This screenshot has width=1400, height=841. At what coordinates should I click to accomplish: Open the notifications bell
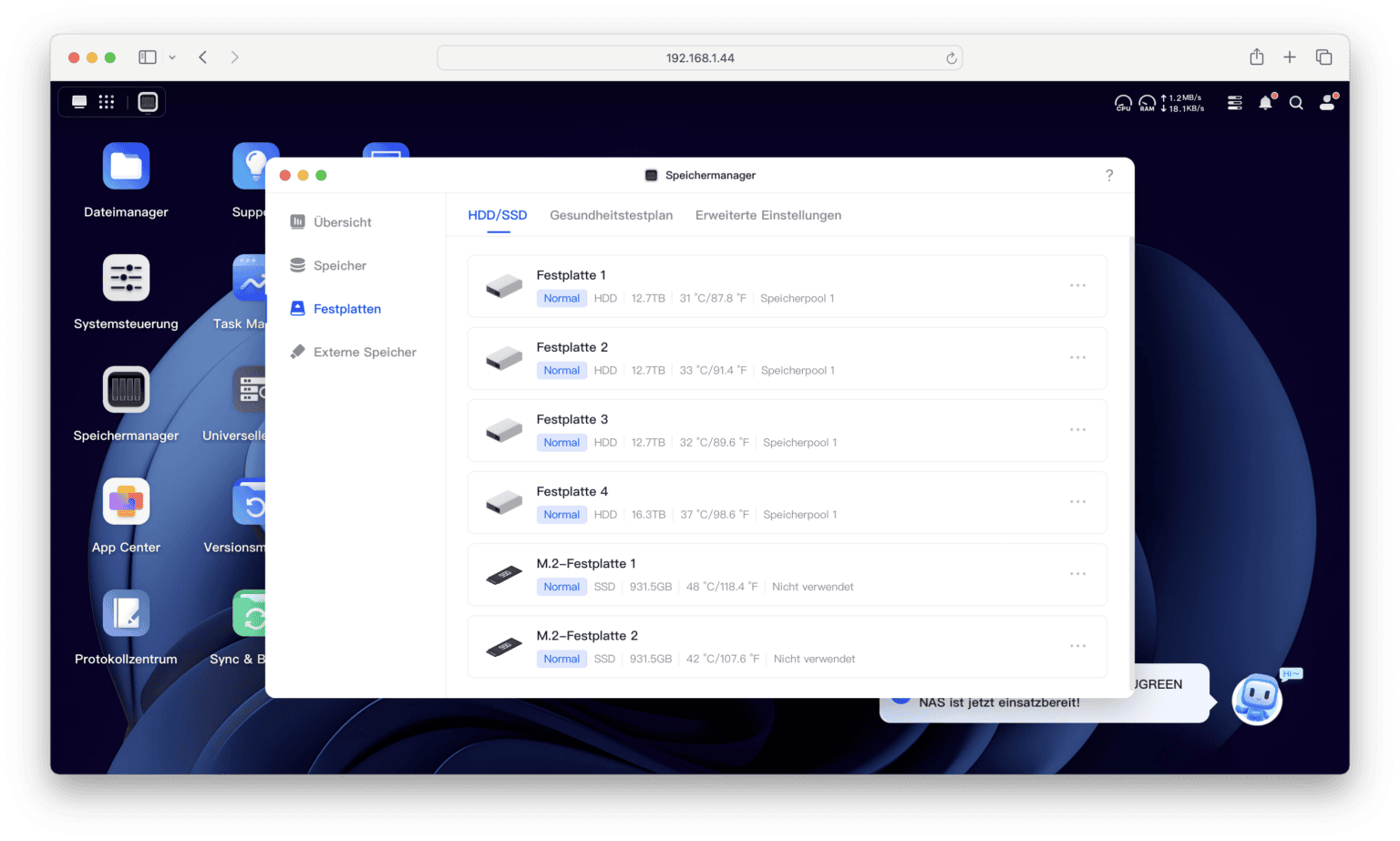click(x=1266, y=102)
